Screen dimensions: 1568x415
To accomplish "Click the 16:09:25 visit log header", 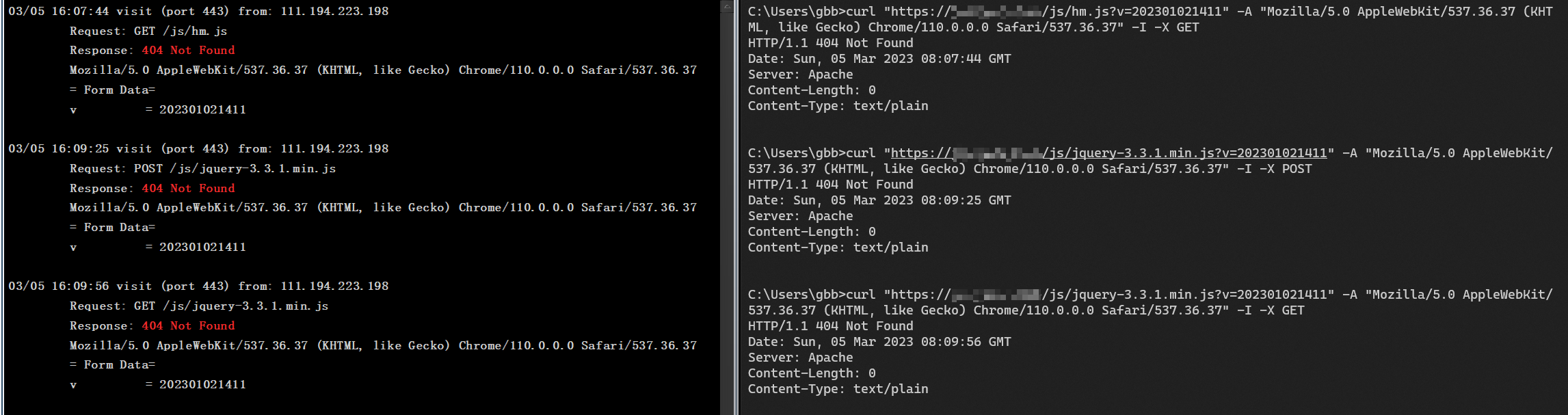I will coord(198,149).
